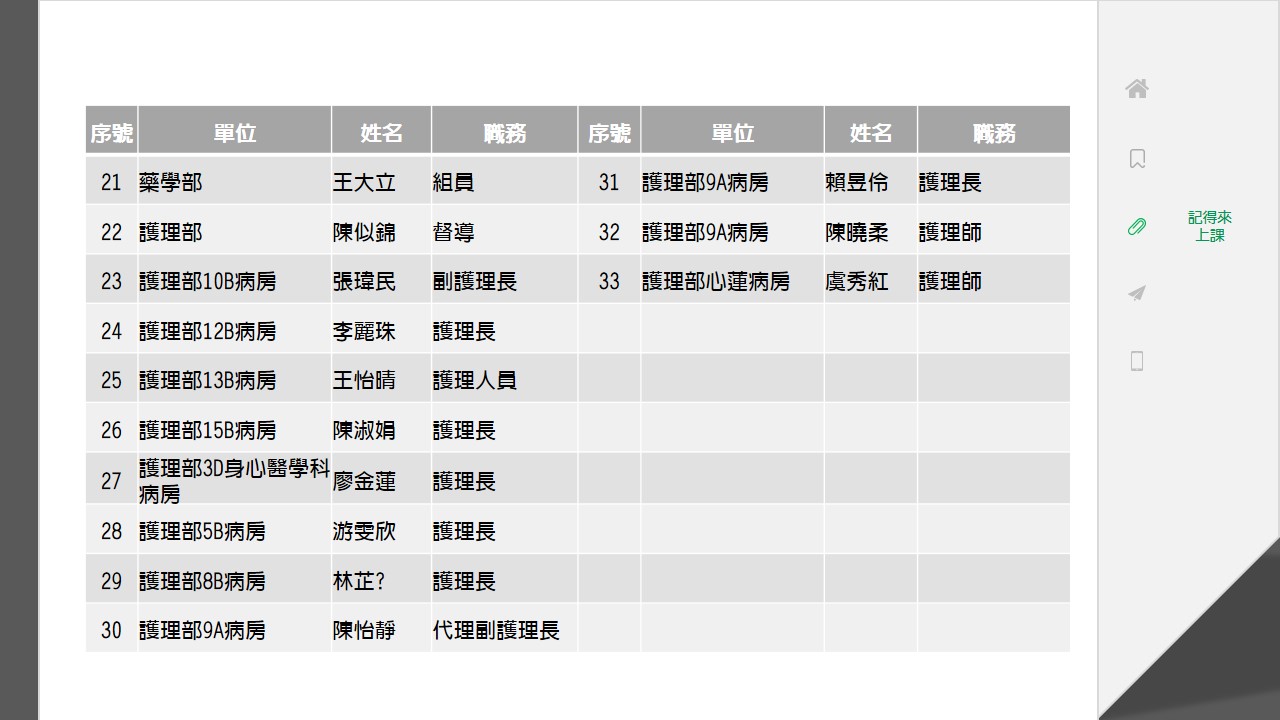Select name 廖金蓮
This screenshot has height=720, width=1280.
[x=364, y=481]
